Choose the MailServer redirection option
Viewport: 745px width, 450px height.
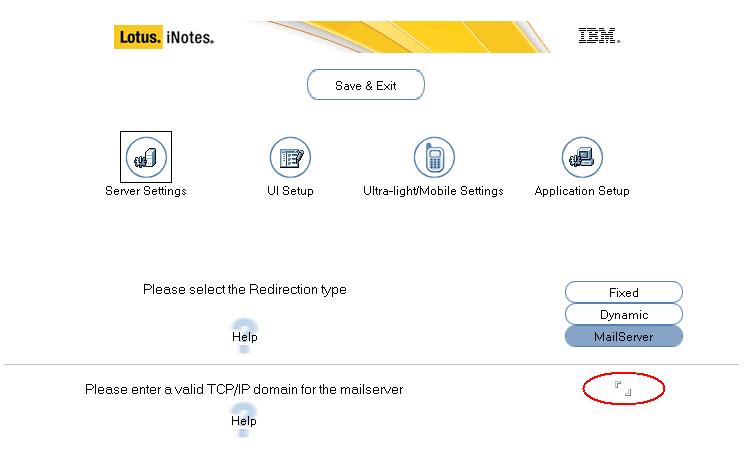click(x=623, y=336)
